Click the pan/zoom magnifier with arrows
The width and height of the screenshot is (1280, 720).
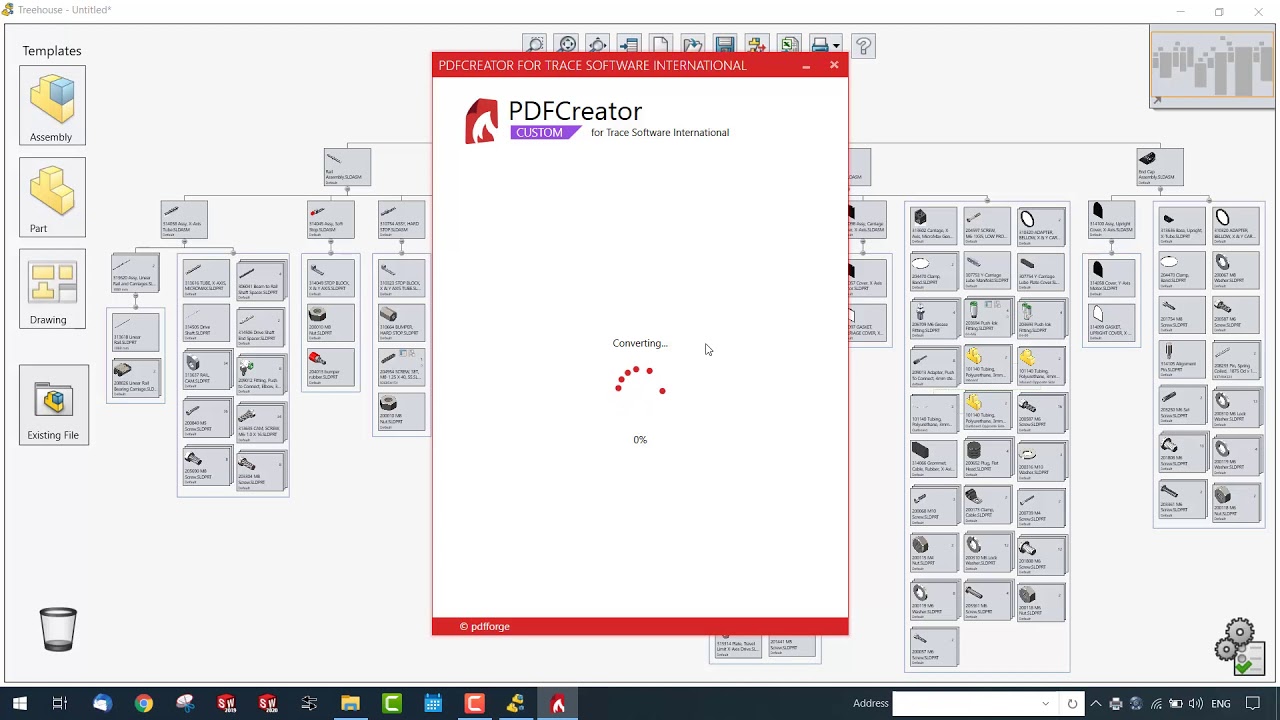click(598, 45)
